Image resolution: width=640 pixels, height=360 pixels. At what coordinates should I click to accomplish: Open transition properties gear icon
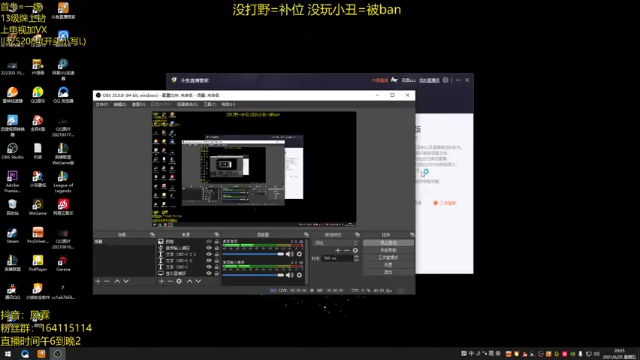coord(355,250)
